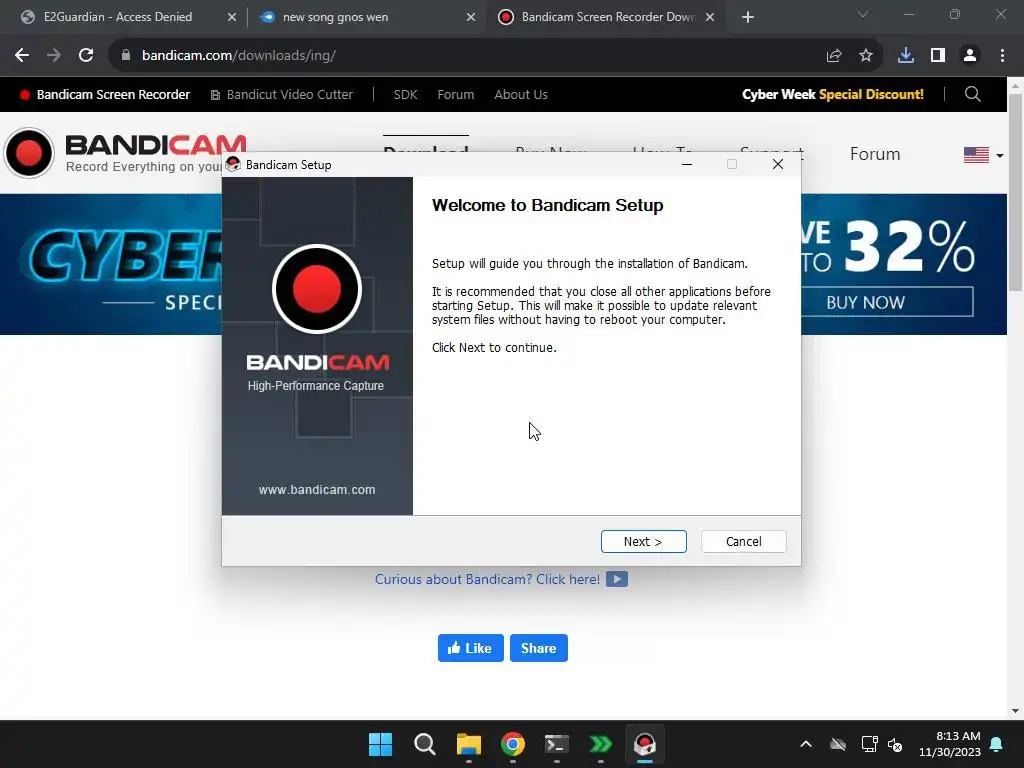
Task: Bookmark this page with star icon
Action: click(865, 56)
